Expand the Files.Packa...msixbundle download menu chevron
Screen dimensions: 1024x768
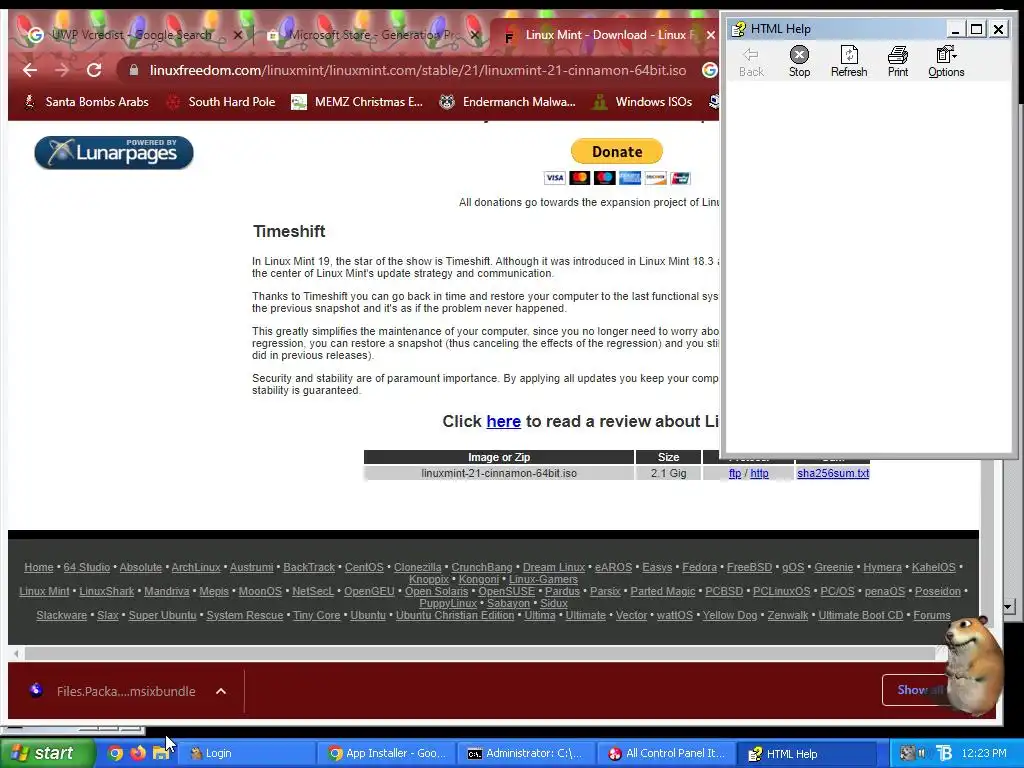tap(221, 691)
